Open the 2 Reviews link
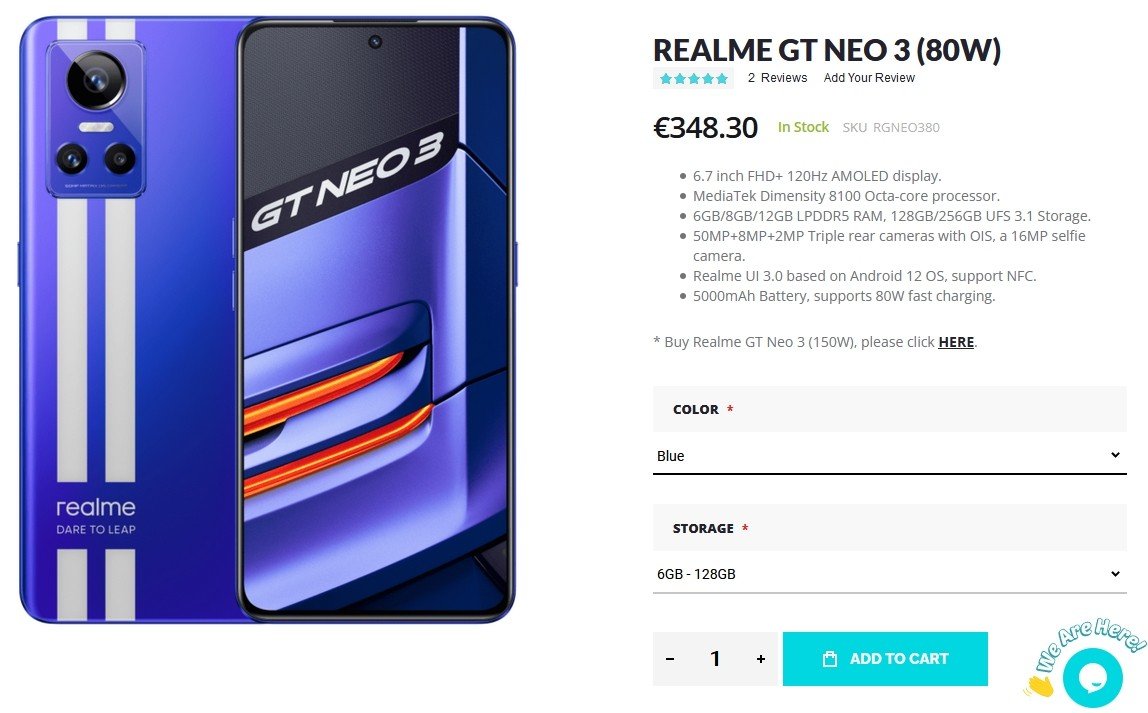Viewport: 1148px width, 713px height. [777, 78]
